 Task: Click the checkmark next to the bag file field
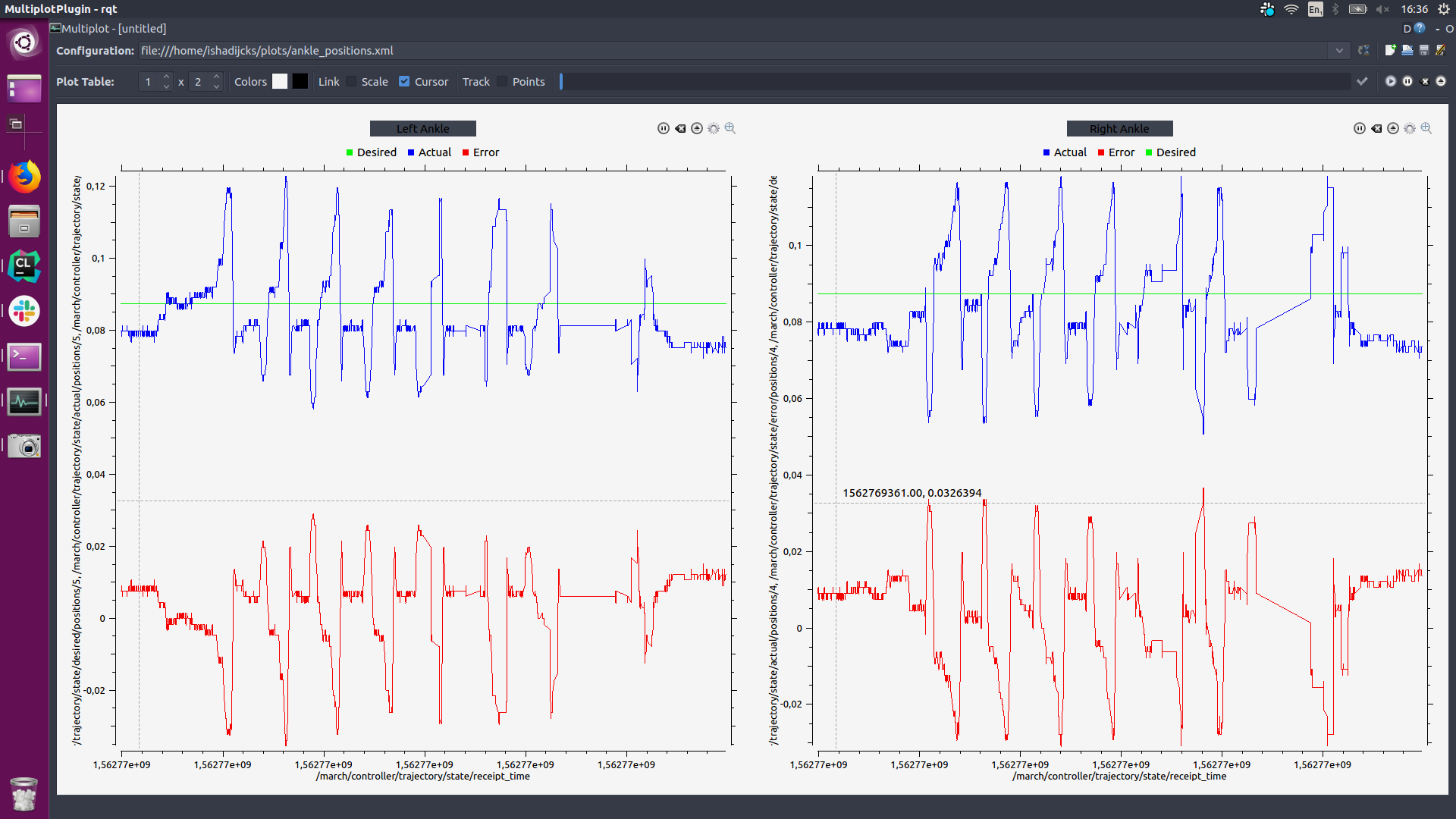tap(1362, 81)
